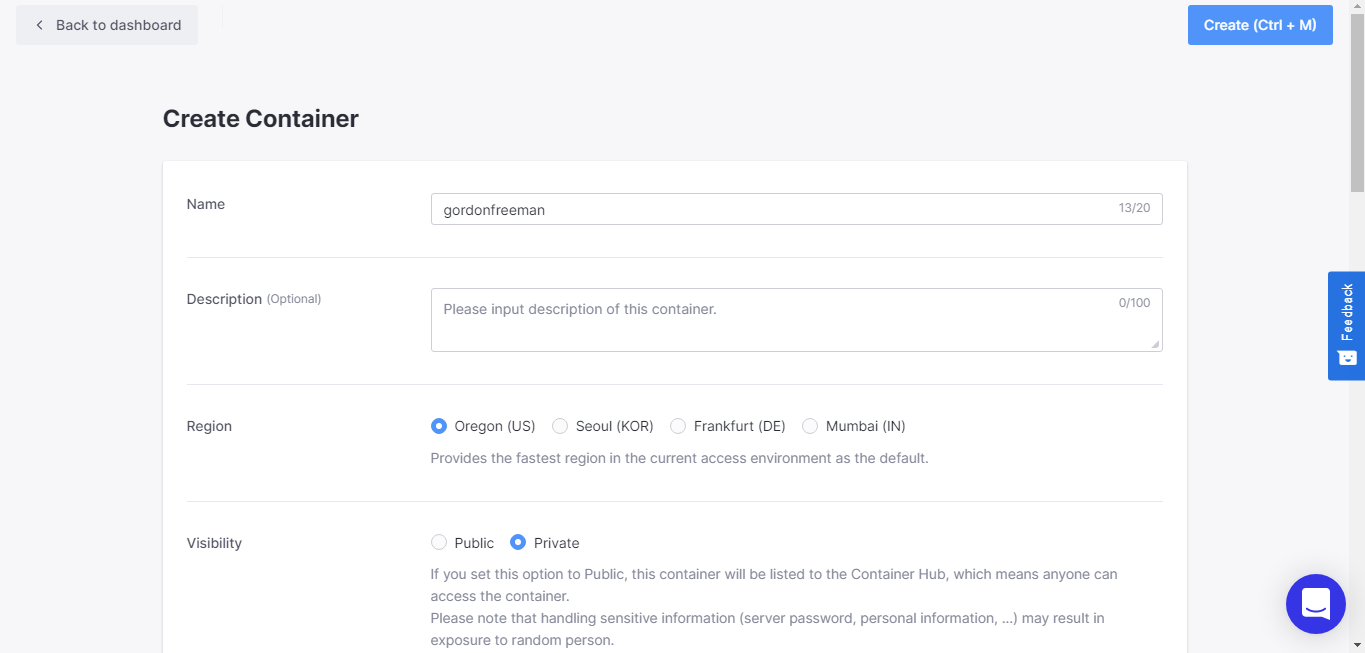Screen dimensions: 1365x653
Task: Click the Create Container page heading
Action: 260,119
